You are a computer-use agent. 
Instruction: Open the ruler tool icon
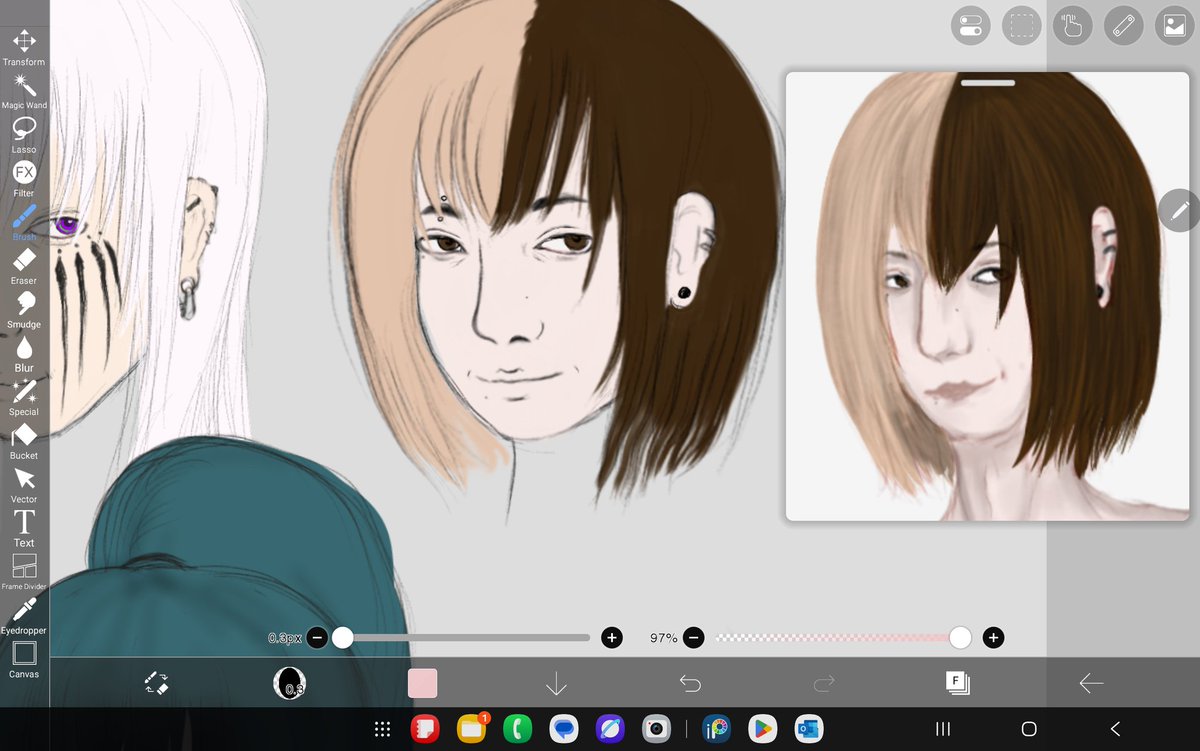coord(1123,25)
